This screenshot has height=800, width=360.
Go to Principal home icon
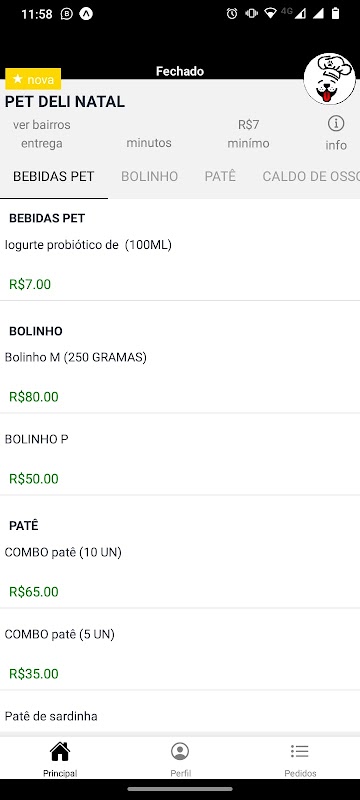[x=60, y=752]
